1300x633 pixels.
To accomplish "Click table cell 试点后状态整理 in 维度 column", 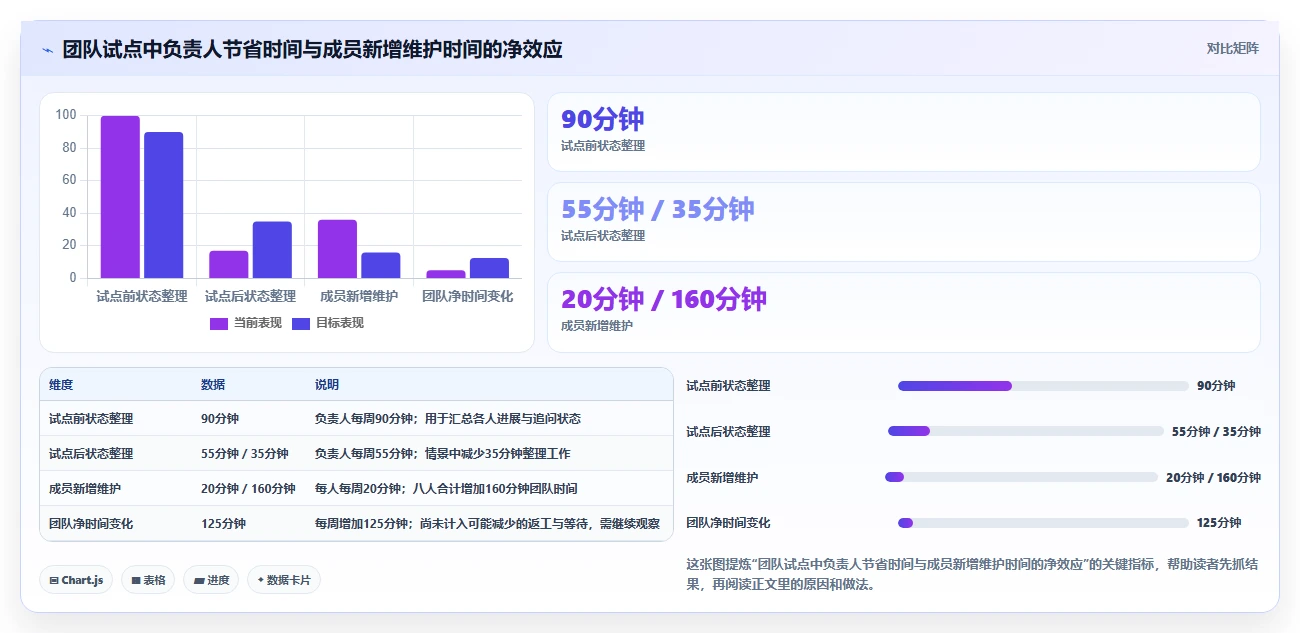I will click(91, 454).
